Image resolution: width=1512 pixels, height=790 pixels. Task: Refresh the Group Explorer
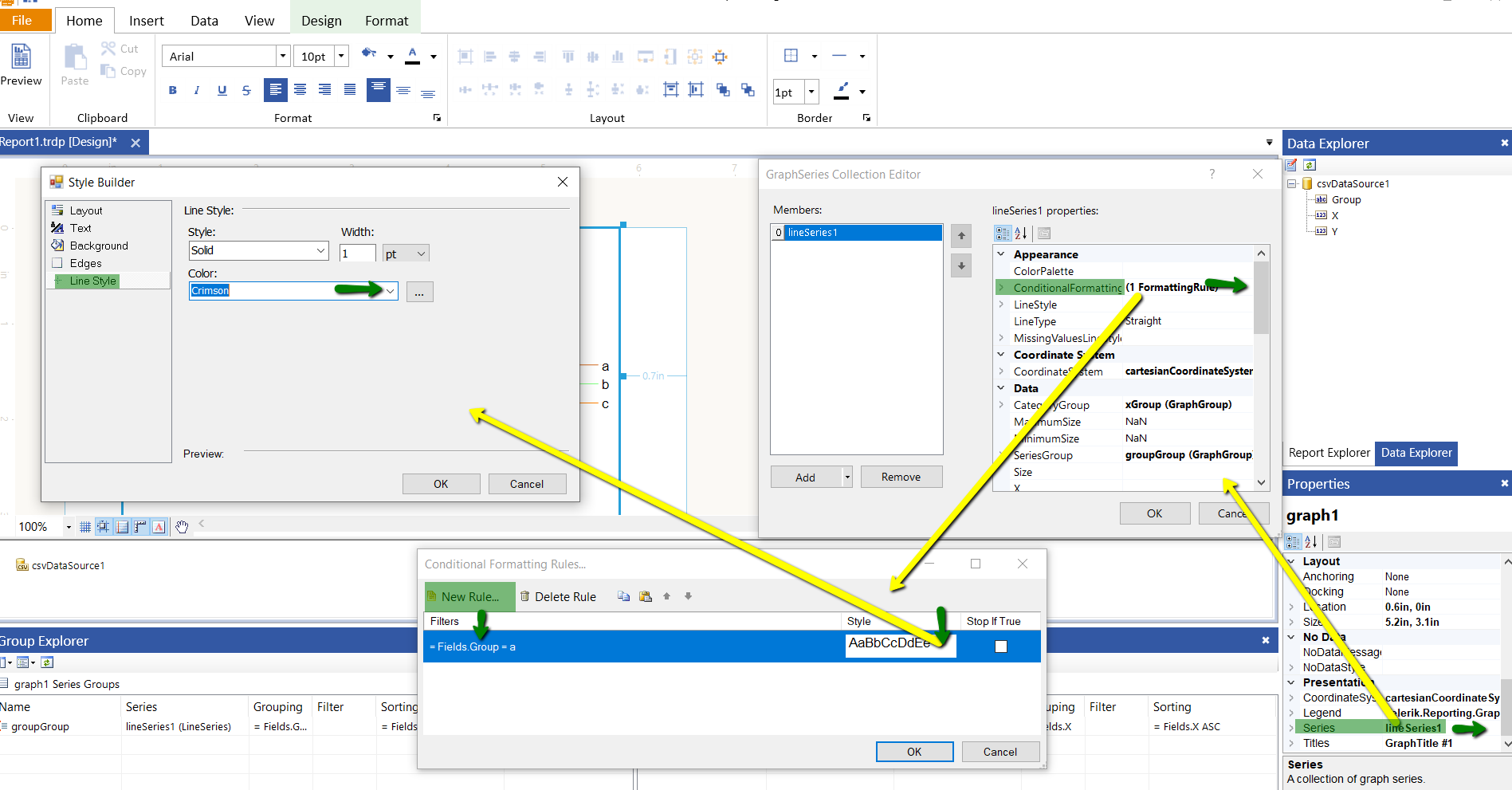(x=47, y=662)
